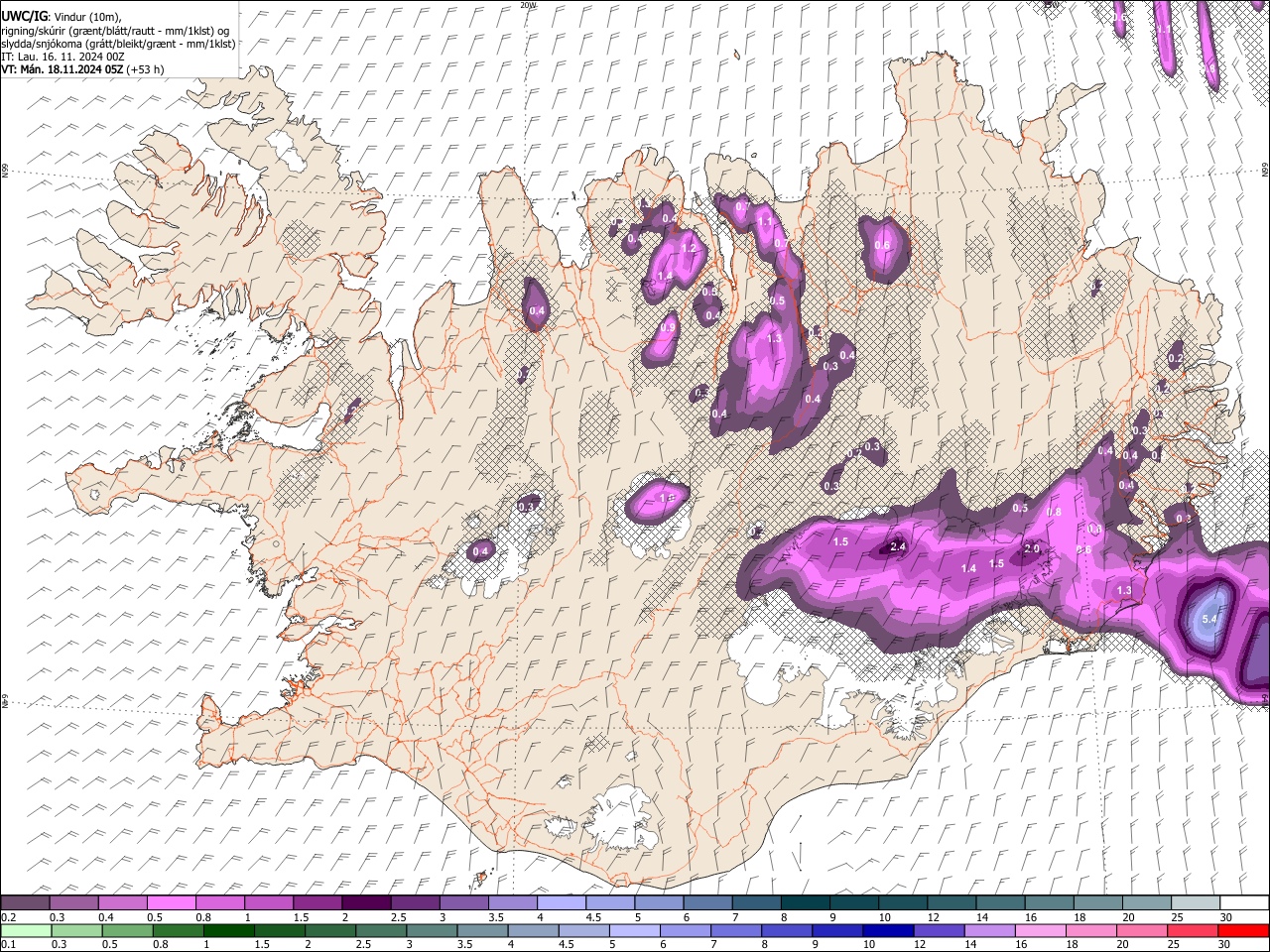Click the bright red 30+ rain legend swatch
Screen dimensions: 1270x952
pos(1244,931)
